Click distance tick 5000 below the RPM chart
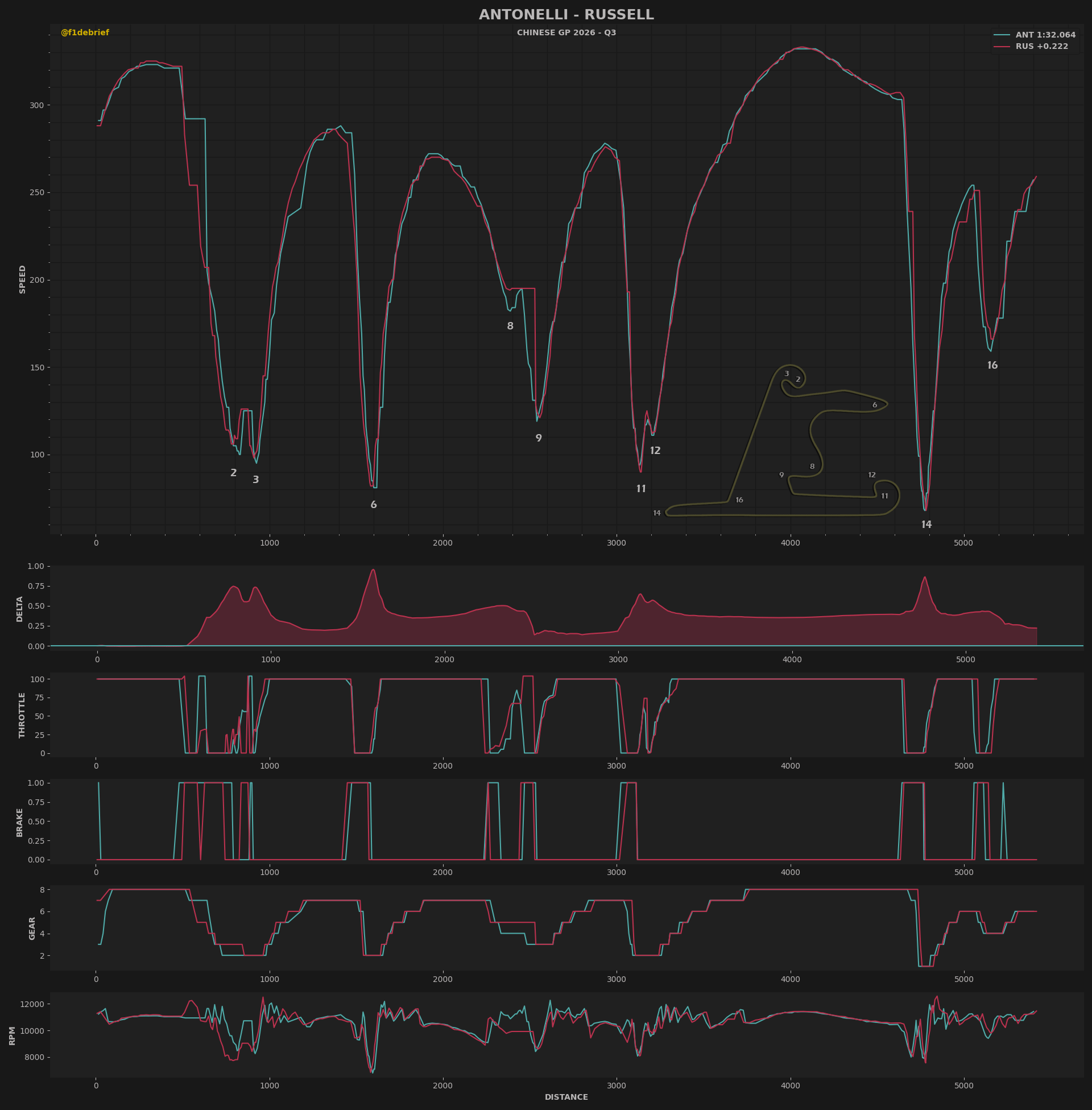This screenshot has height=1110, width=1092. click(x=964, y=1086)
